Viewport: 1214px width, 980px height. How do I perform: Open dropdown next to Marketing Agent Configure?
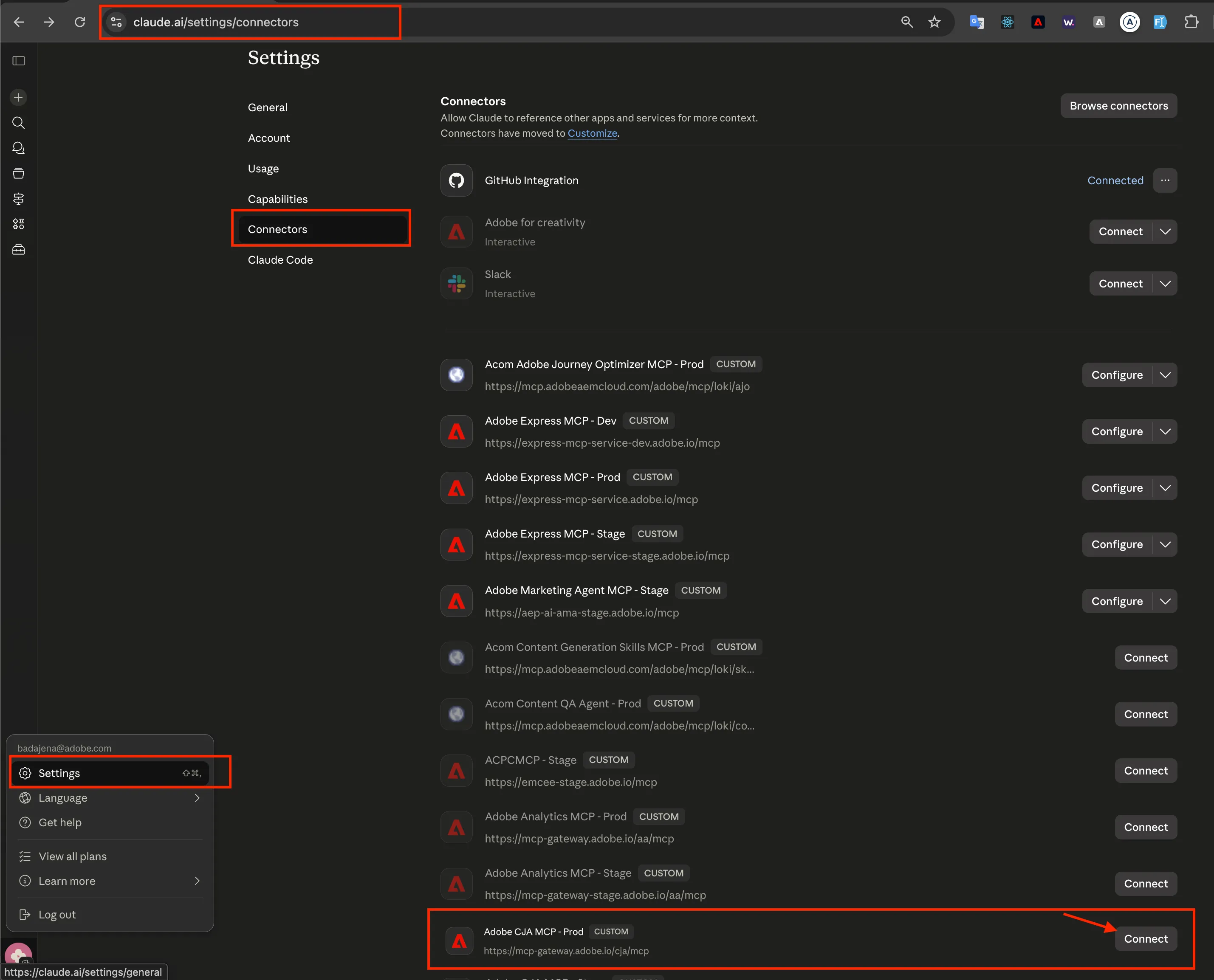pyautogui.click(x=1165, y=602)
